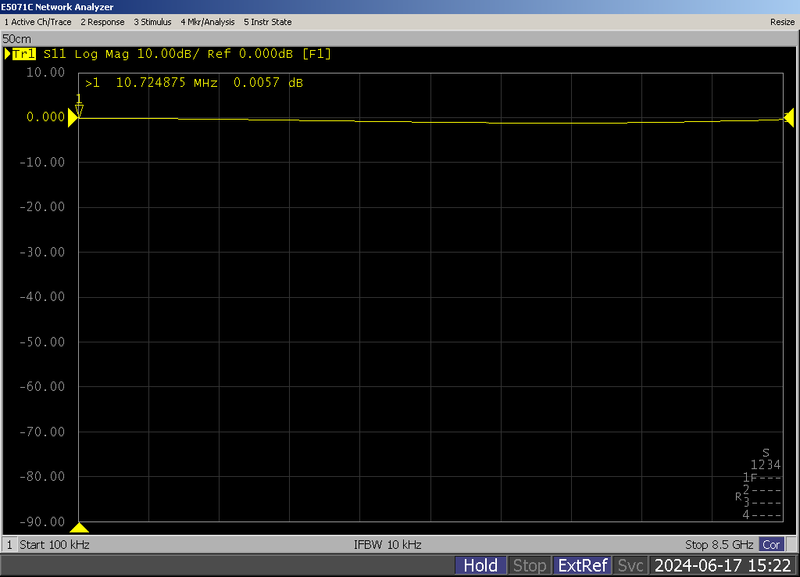This screenshot has height=577, width=800.
Task: Toggle the Stop status indicator
Action: (x=529, y=566)
